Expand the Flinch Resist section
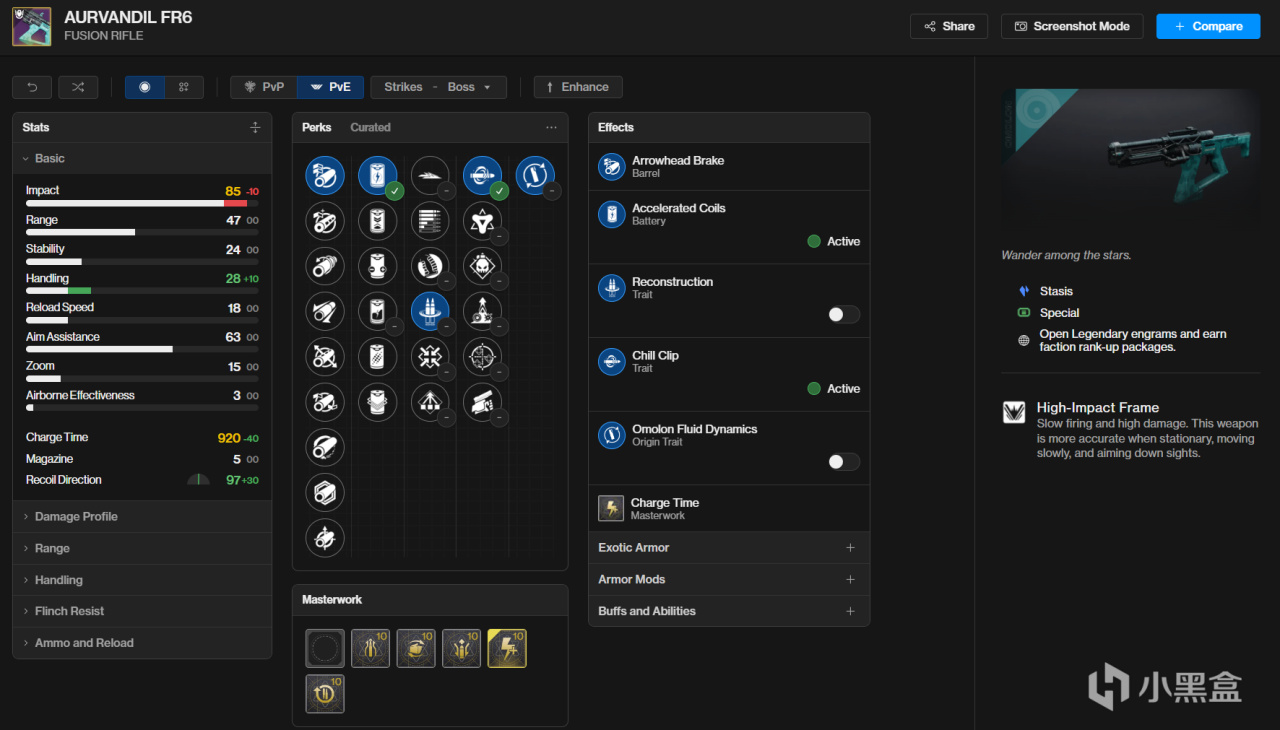1280x730 pixels. [x=142, y=611]
